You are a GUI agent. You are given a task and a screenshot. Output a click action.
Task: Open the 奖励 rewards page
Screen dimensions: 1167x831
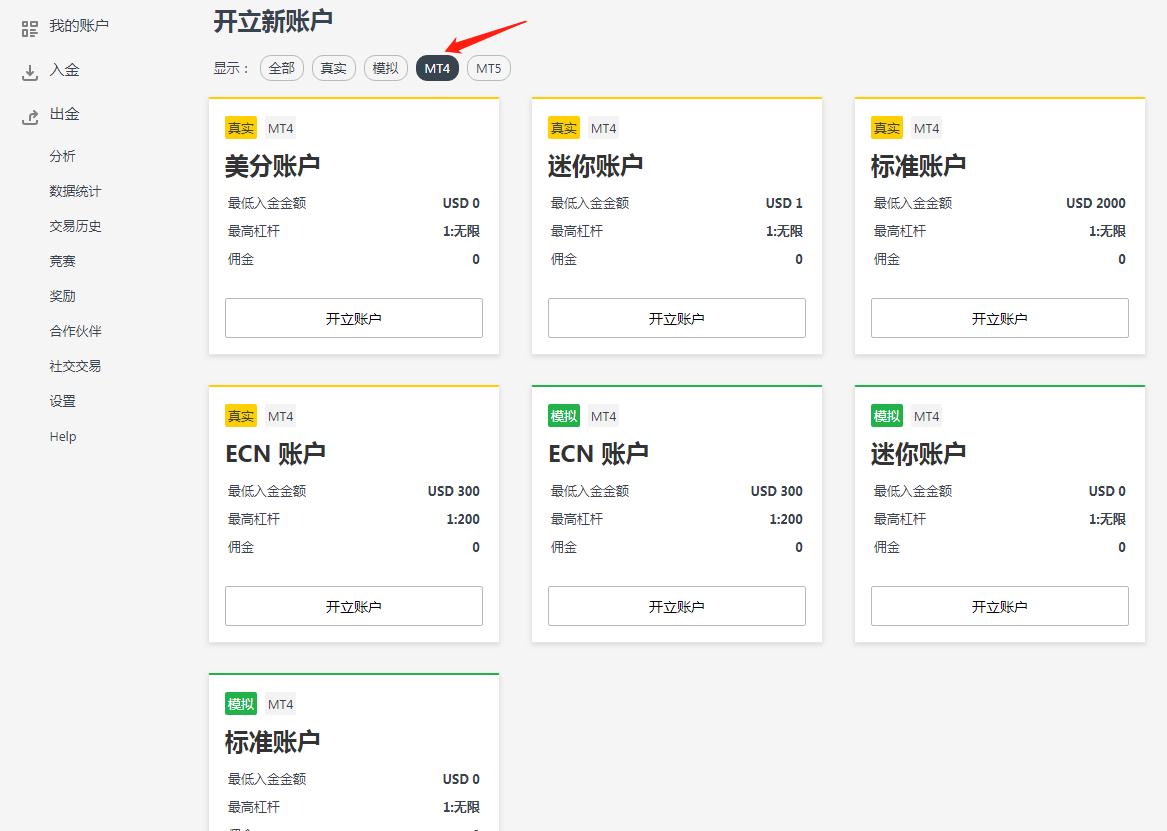pyautogui.click(x=62, y=296)
